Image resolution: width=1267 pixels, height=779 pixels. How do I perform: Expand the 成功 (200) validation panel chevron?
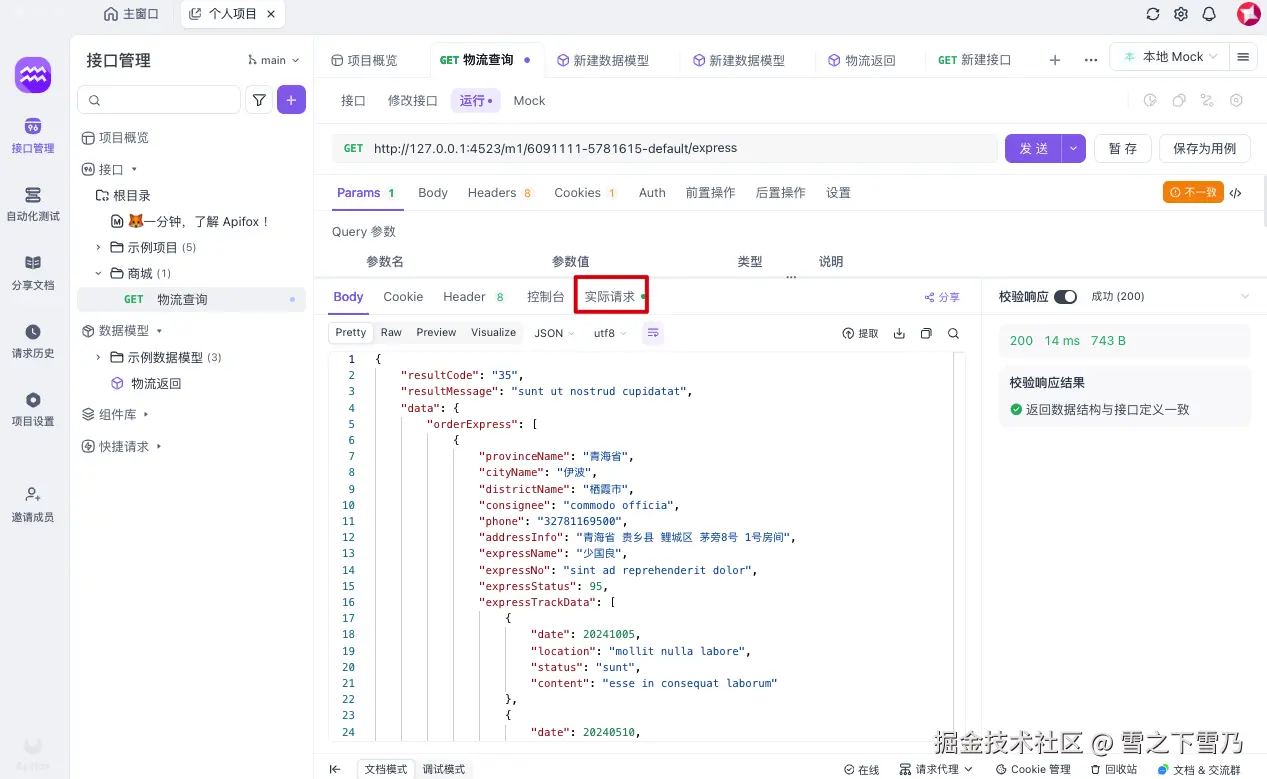pyautogui.click(x=1245, y=297)
